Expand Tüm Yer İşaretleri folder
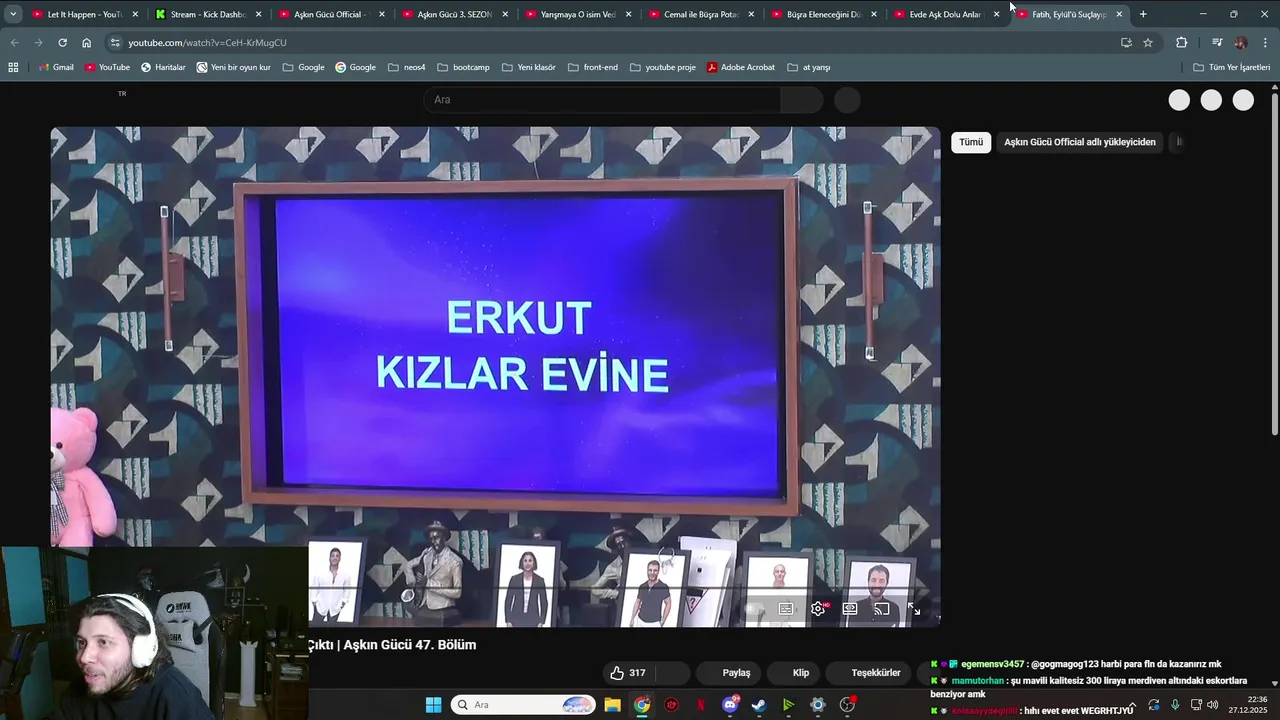This screenshot has height=720, width=1280. pyautogui.click(x=1231, y=67)
